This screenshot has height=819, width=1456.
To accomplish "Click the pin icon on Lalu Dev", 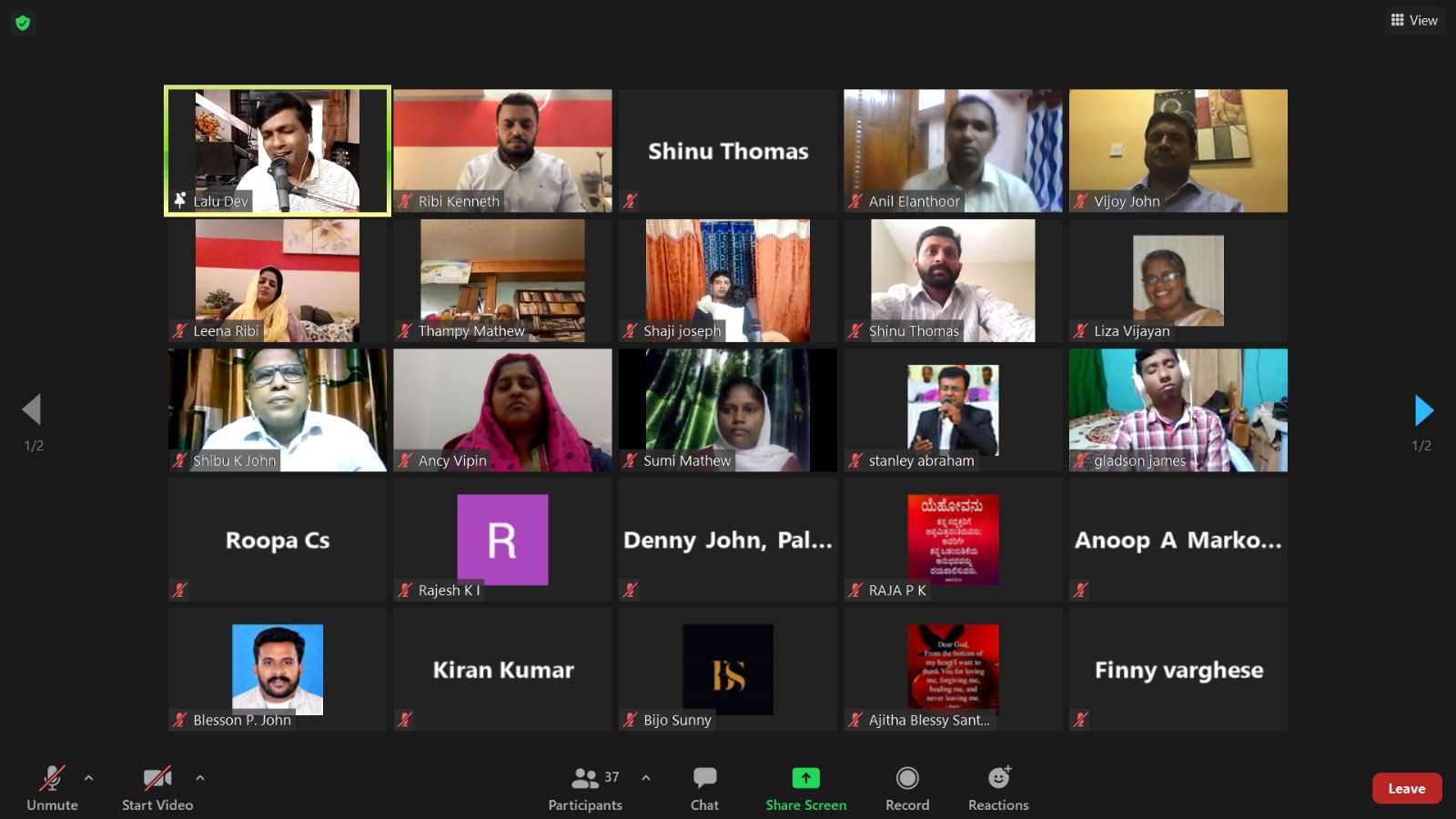I will pos(180,200).
